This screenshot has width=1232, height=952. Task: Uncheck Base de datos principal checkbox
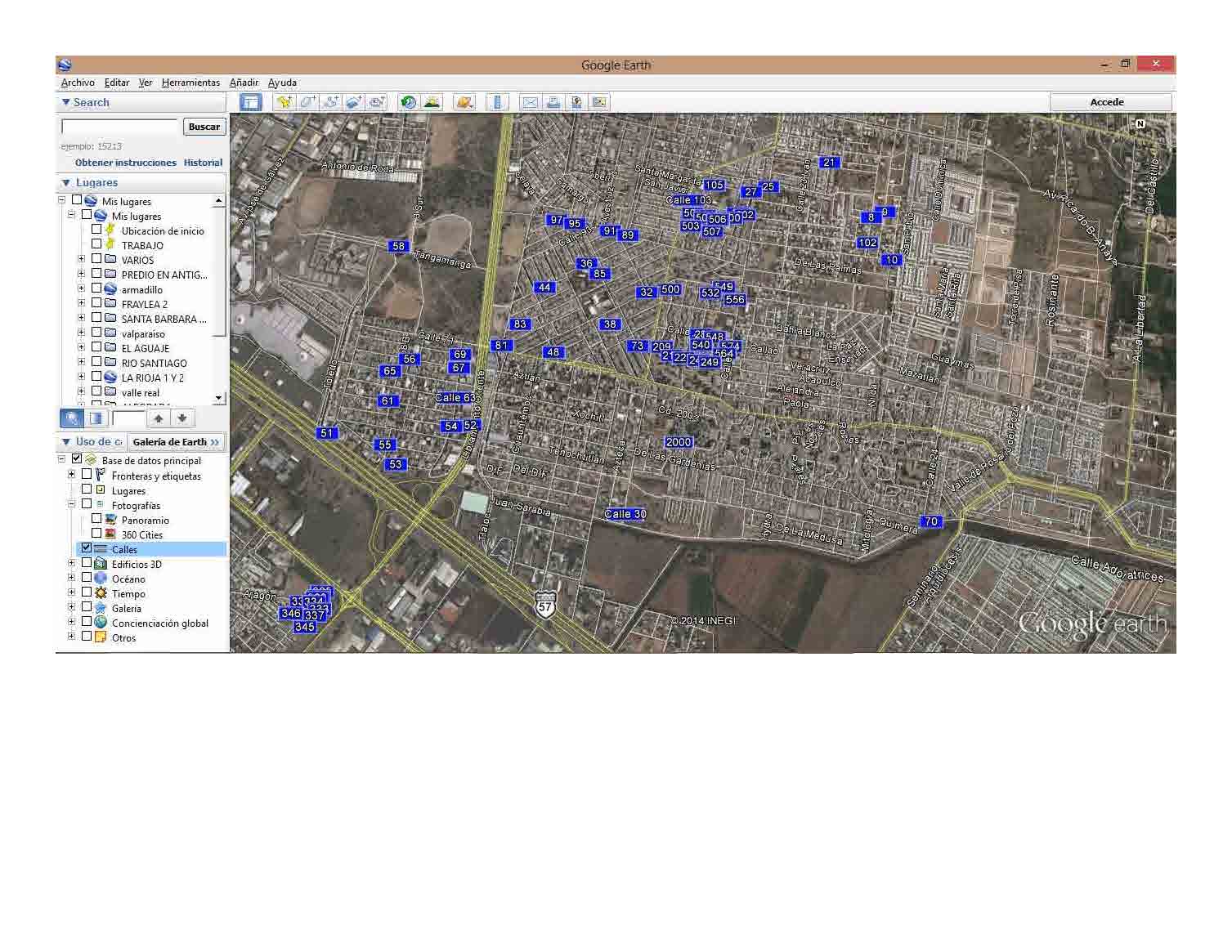(x=77, y=459)
